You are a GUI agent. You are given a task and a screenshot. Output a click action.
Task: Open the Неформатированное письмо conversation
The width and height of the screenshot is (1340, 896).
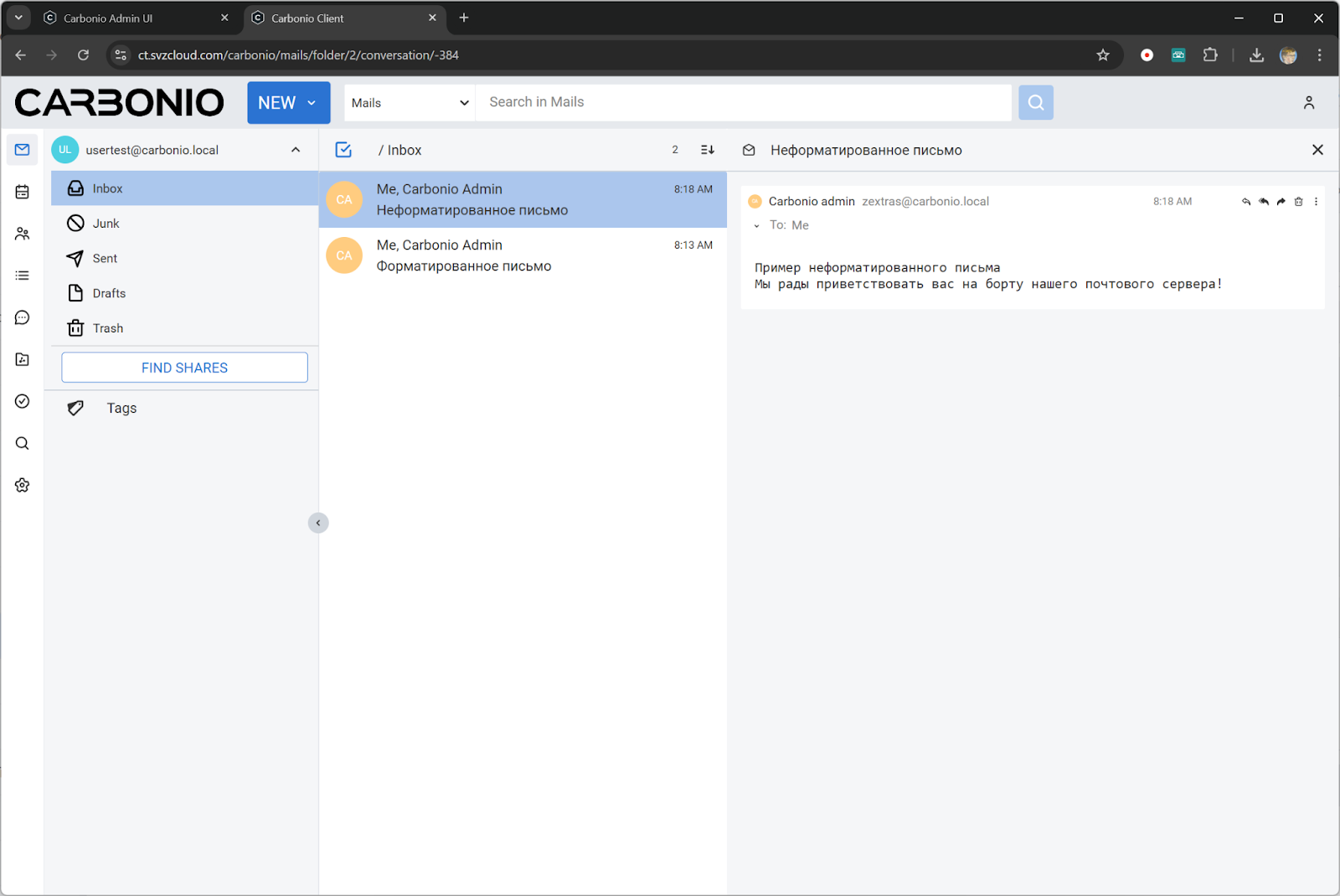[523, 199]
